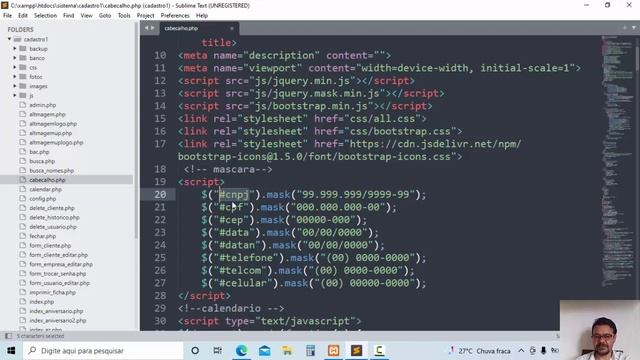Open the File menu

(7, 16)
